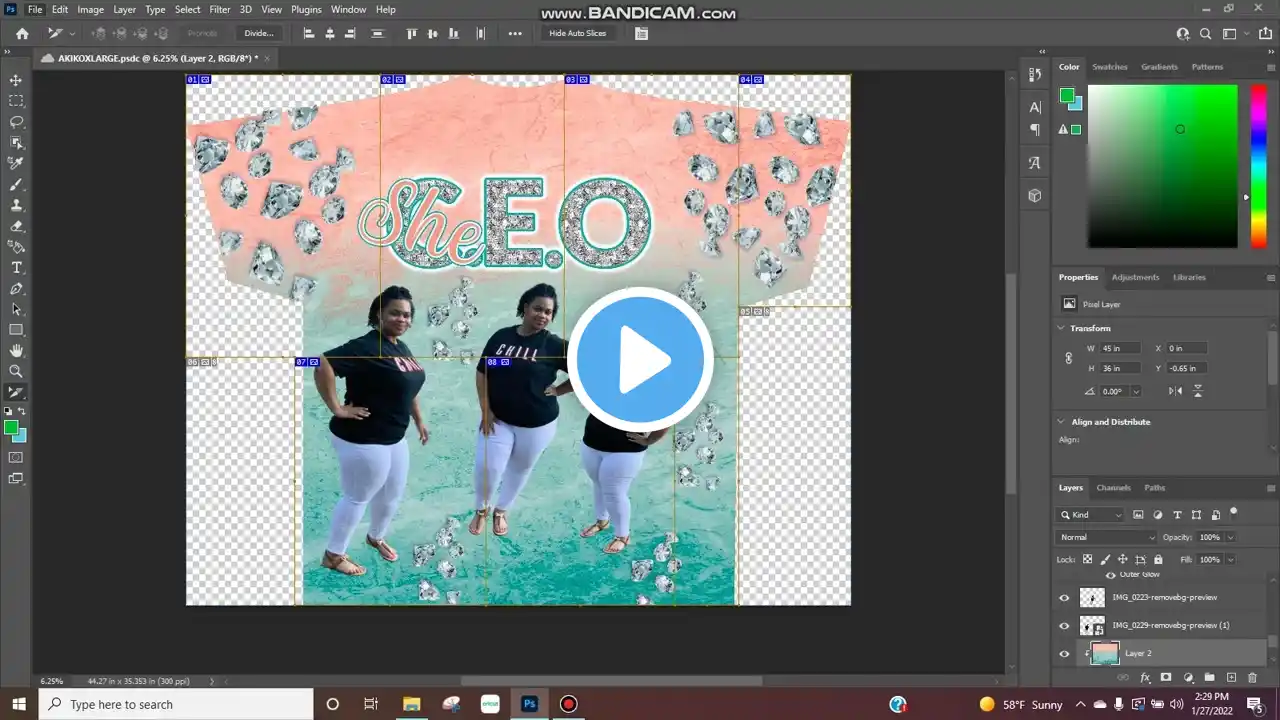This screenshot has height=720, width=1280.
Task: Select the Hand tool
Action: (x=16, y=350)
